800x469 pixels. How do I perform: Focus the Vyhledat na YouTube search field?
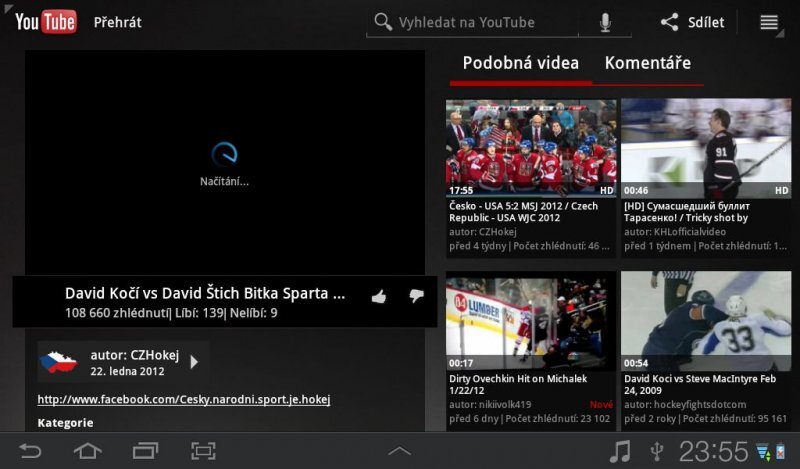pos(480,22)
